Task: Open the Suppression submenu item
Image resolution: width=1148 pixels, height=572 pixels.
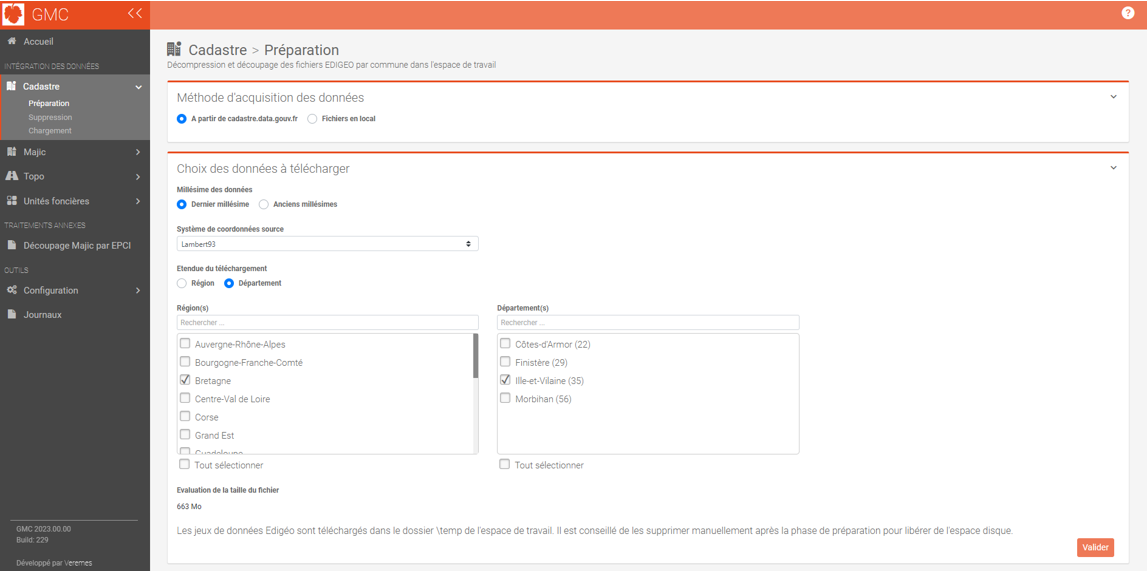Action: coord(51,117)
